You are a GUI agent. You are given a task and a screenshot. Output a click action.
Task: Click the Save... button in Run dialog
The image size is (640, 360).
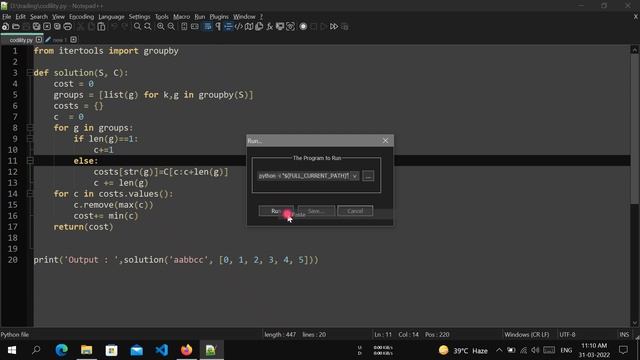[316, 211]
